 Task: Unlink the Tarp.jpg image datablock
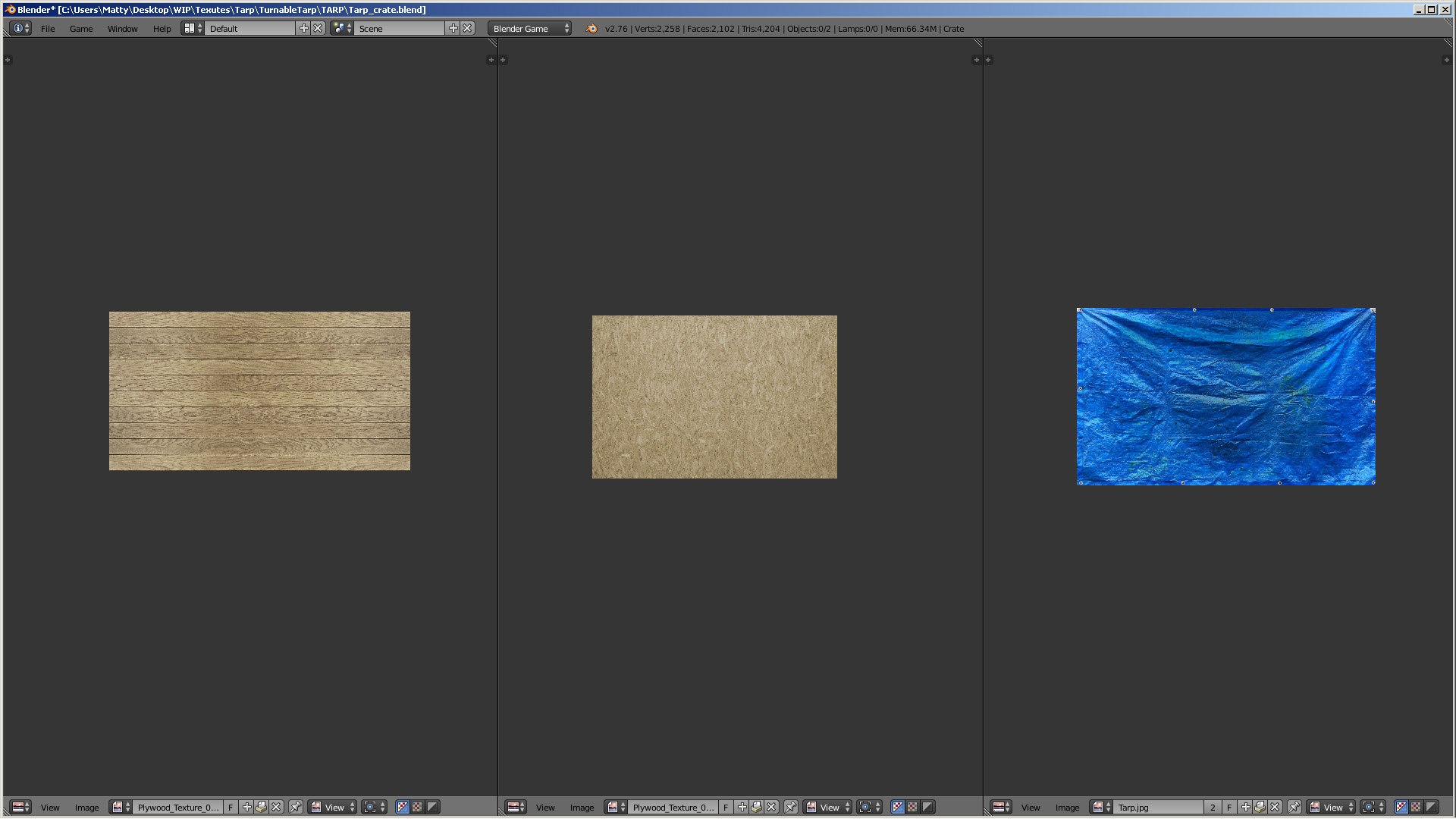[1275, 808]
